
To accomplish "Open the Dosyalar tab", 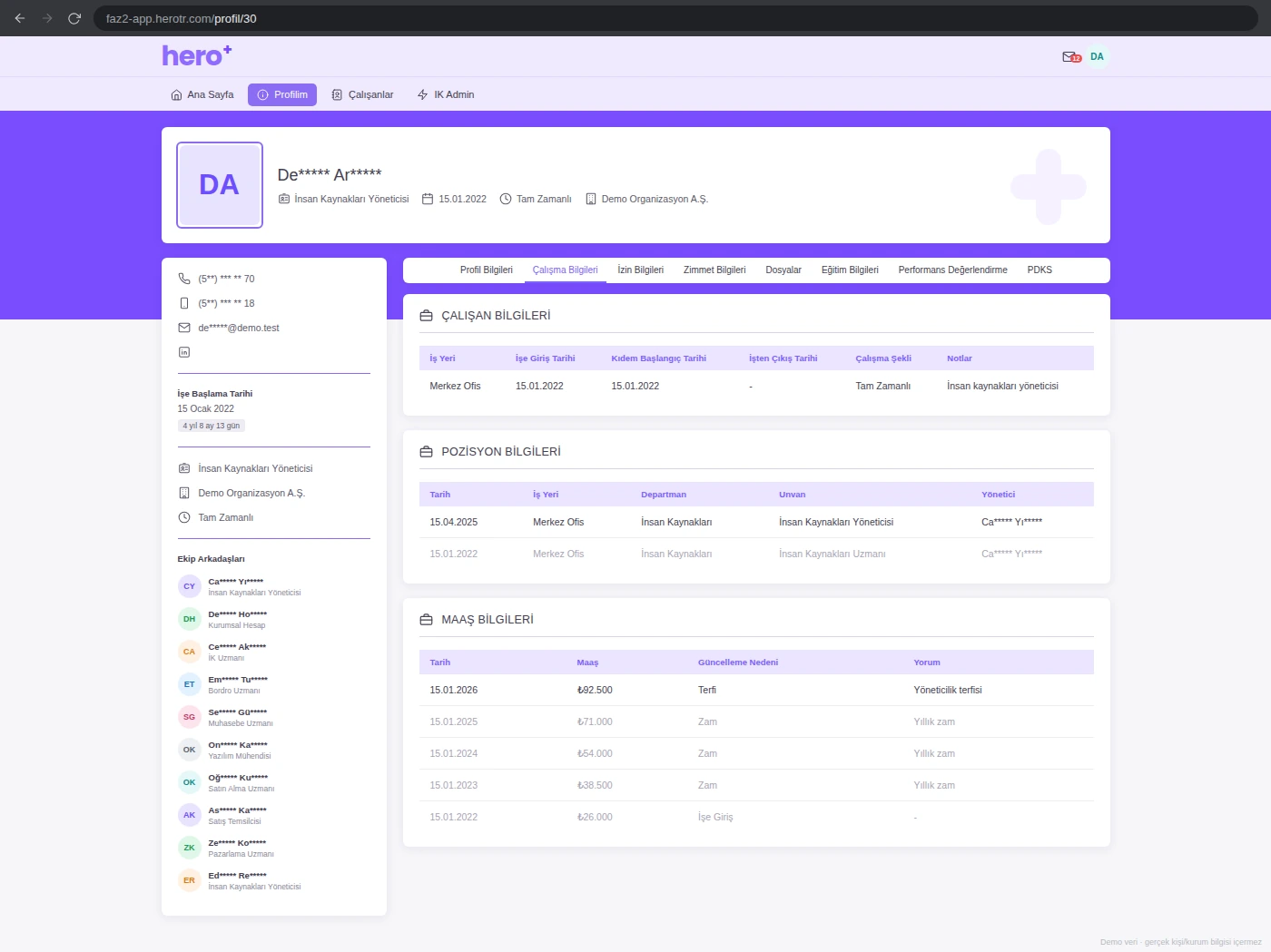I will click(783, 270).
